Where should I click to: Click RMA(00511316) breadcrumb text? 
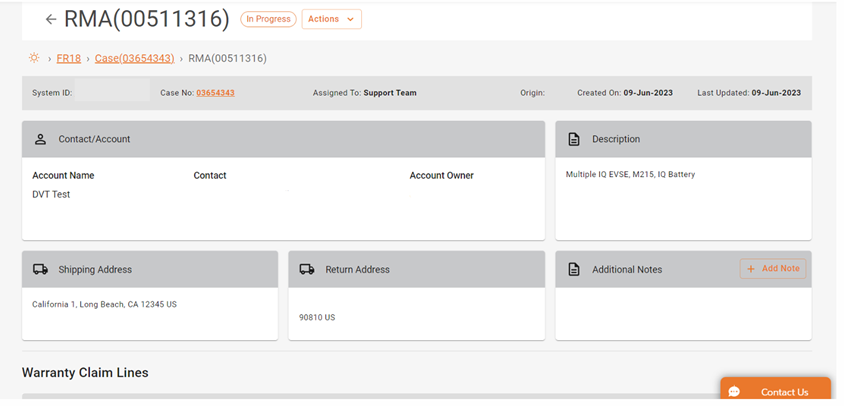(227, 58)
